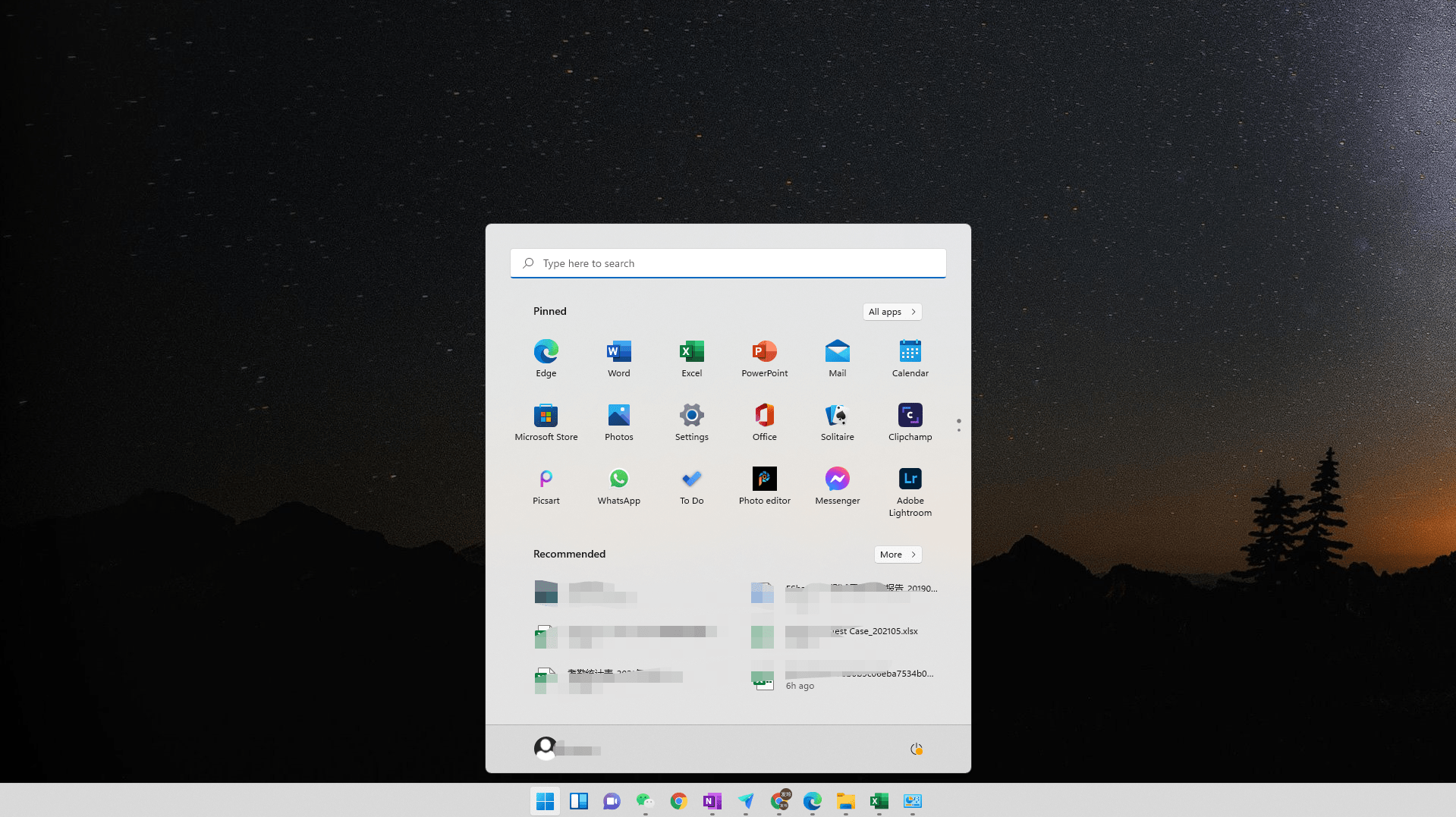This screenshot has width=1456, height=817.
Task: Show More recommended items
Action: [x=898, y=555]
